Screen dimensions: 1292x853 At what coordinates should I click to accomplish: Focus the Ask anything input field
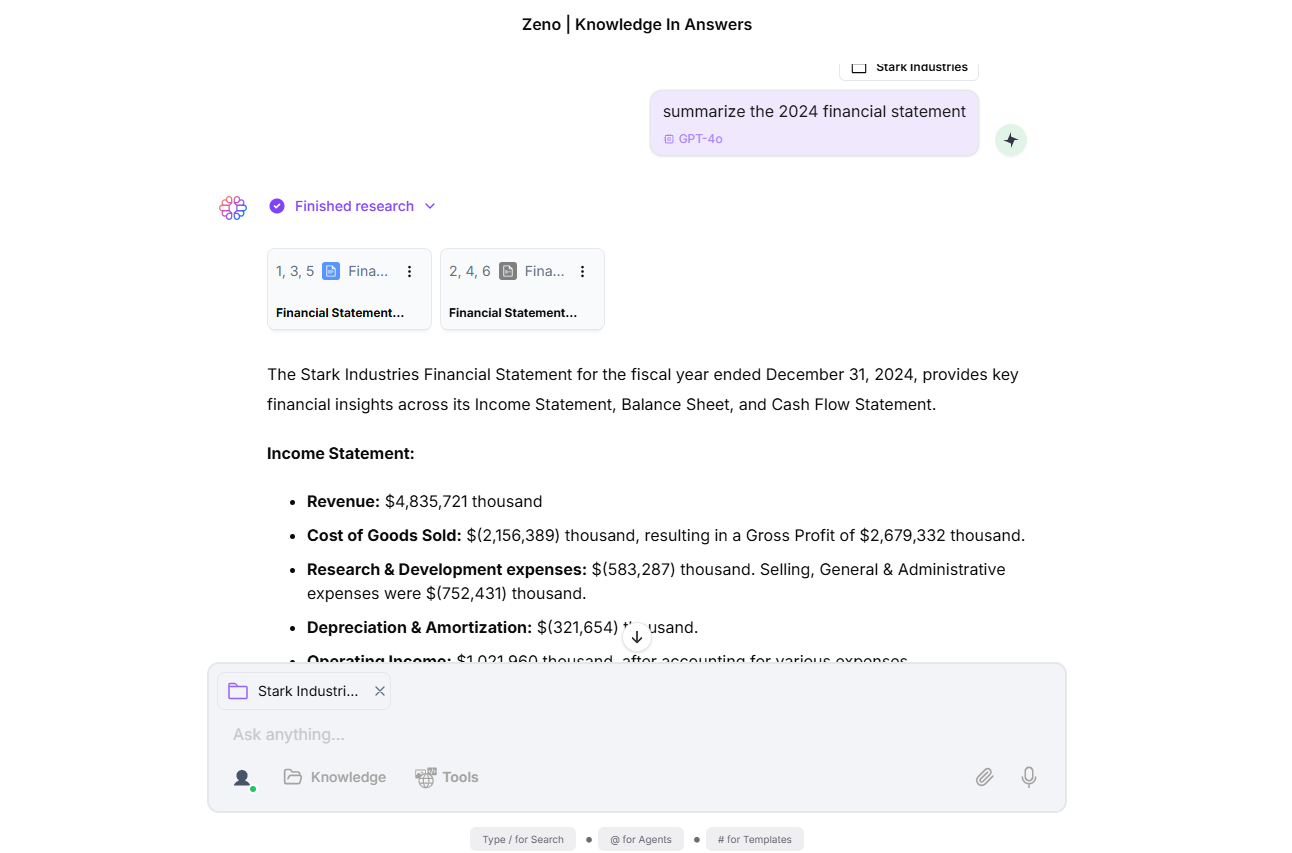tap(636, 734)
